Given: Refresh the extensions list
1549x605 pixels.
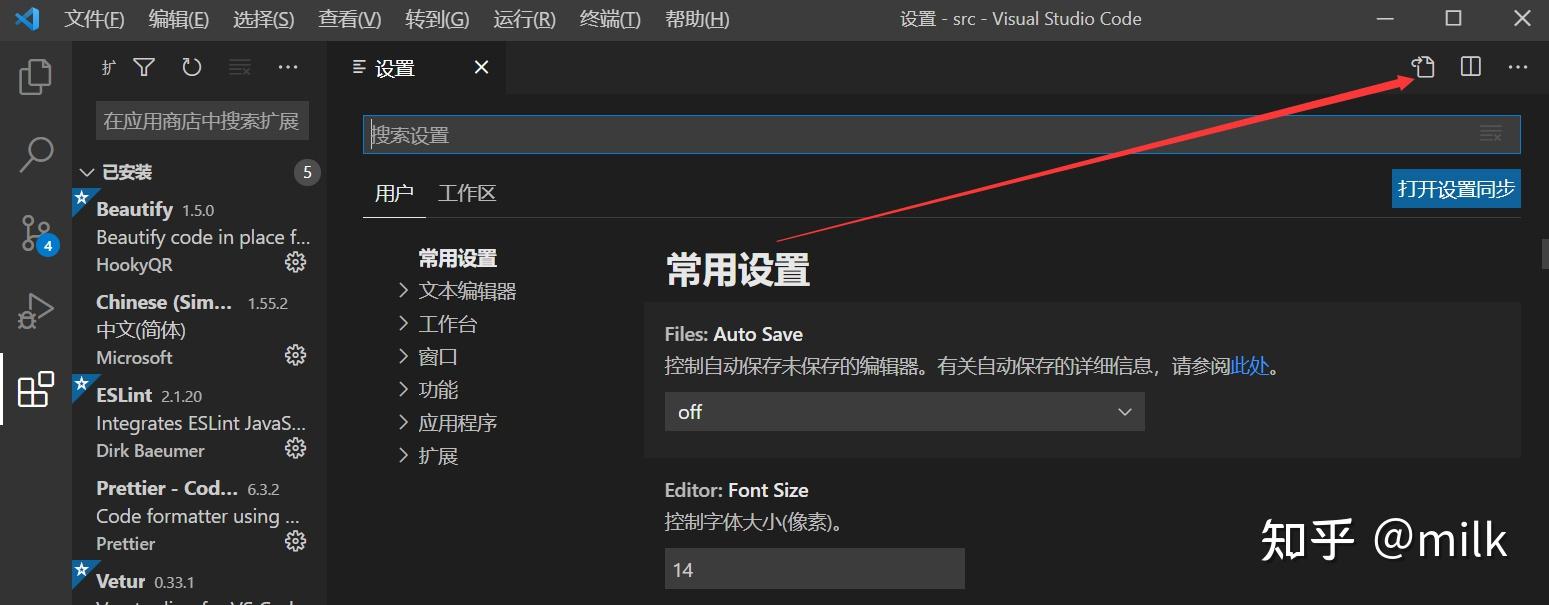Looking at the screenshot, I should [x=190, y=67].
